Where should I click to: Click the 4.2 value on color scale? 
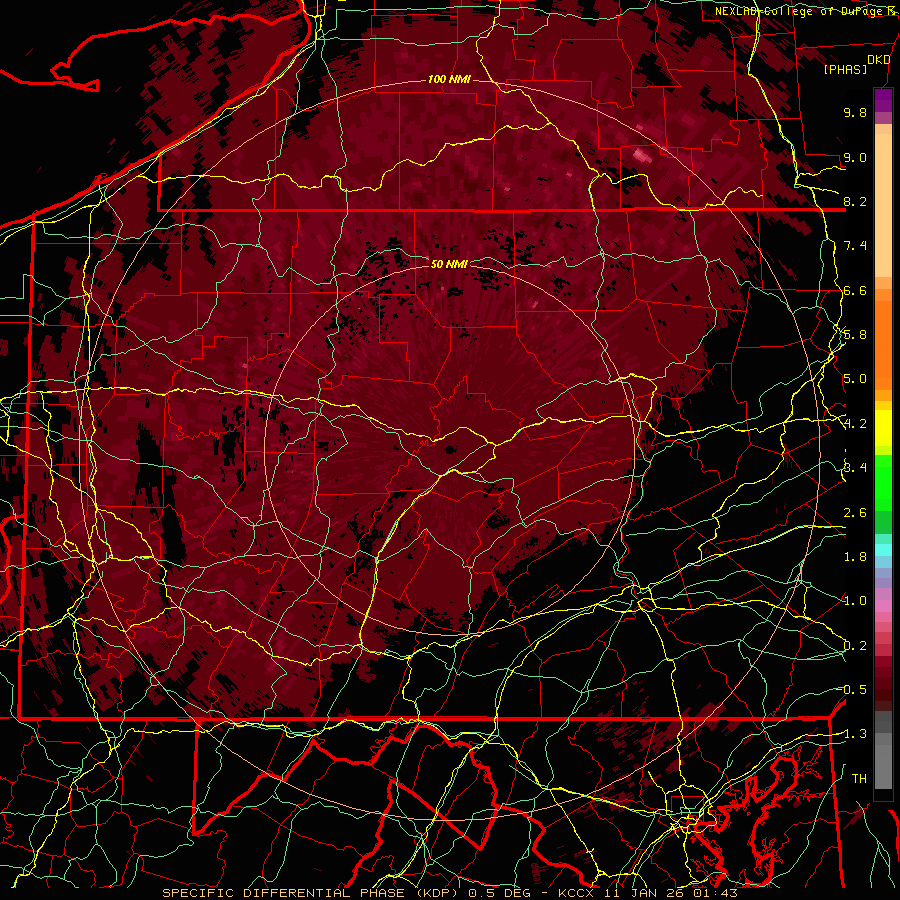(x=855, y=424)
